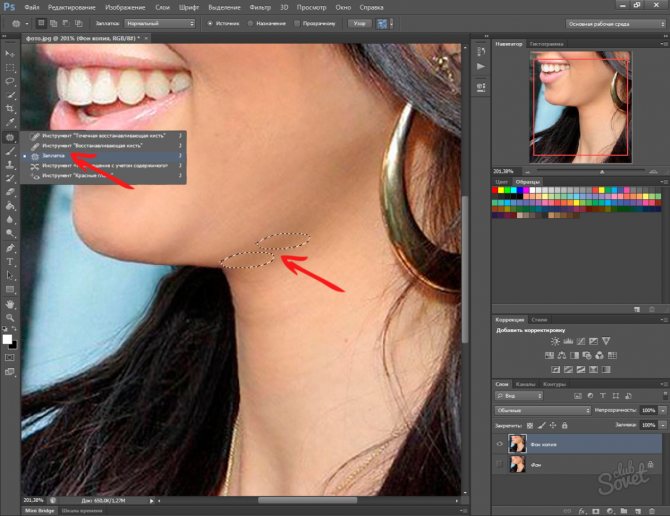
Task: Open the Заплатка mode dropdown (Нормальный)
Action: (x=158, y=23)
